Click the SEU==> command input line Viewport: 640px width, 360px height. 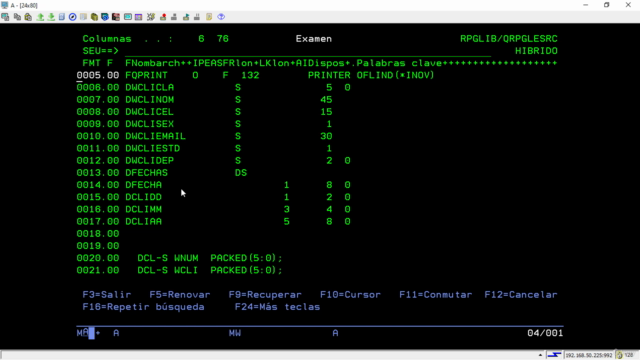[x=308, y=51]
